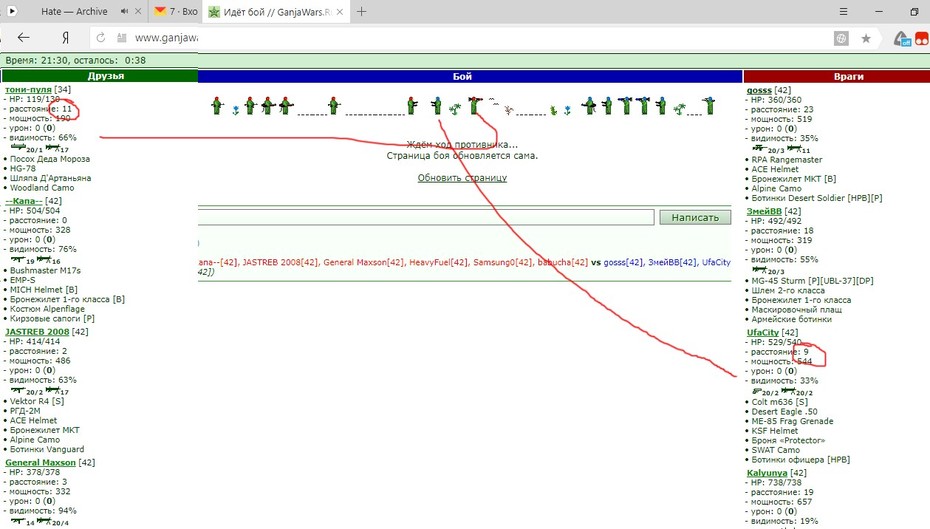Bookmark the page with the star icon
This screenshot has width=930, height=529.
866,39
